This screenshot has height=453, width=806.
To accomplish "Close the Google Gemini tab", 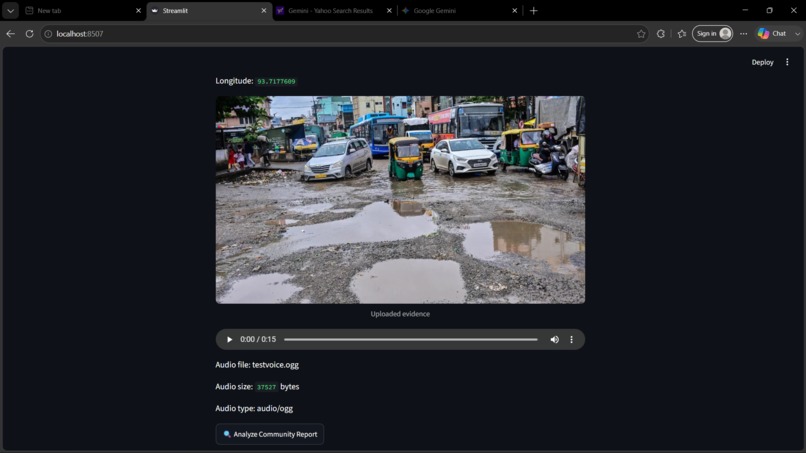I will tap(515, 10).
